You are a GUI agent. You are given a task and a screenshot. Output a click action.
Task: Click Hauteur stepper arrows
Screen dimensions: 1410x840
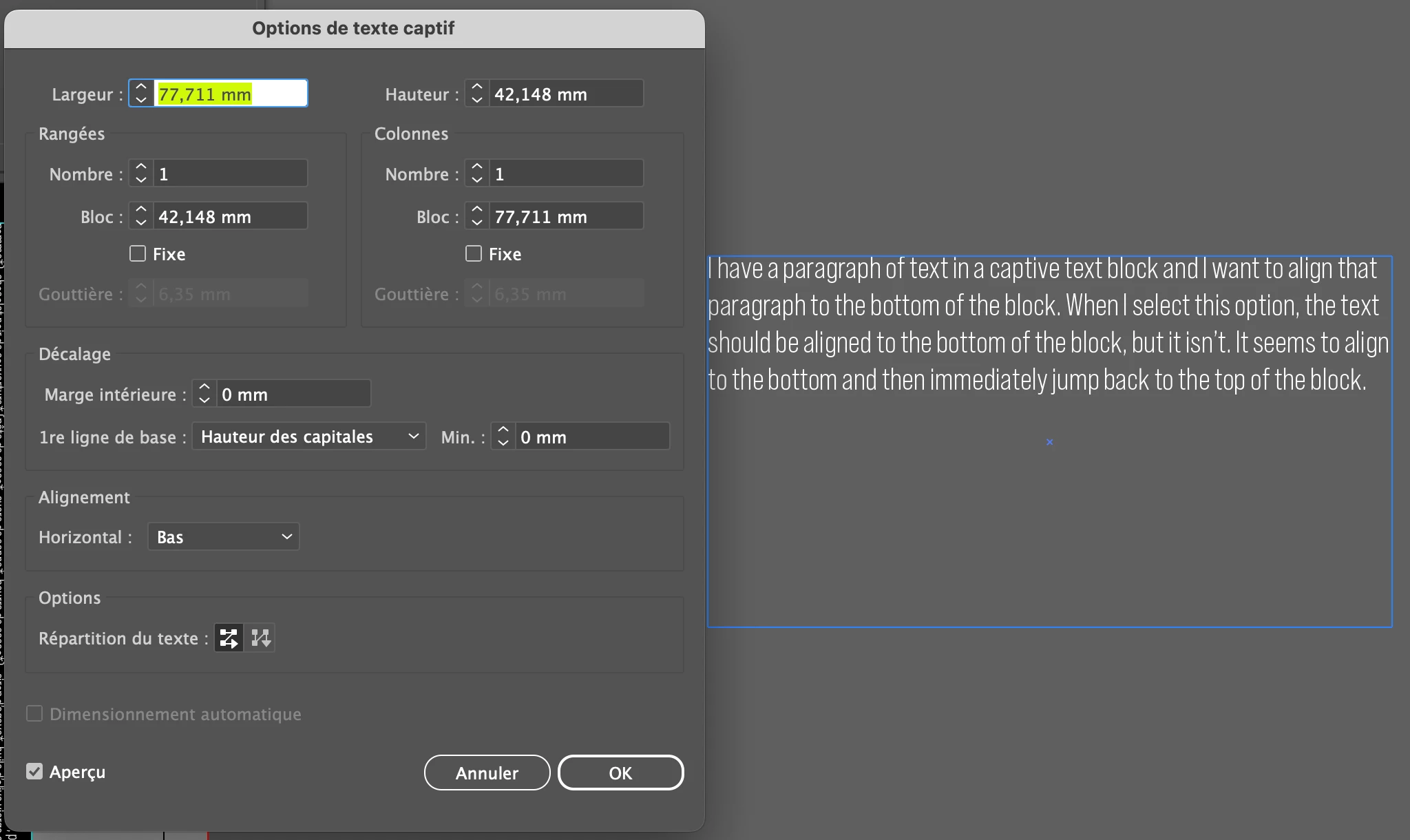click(x=477, y=94)
